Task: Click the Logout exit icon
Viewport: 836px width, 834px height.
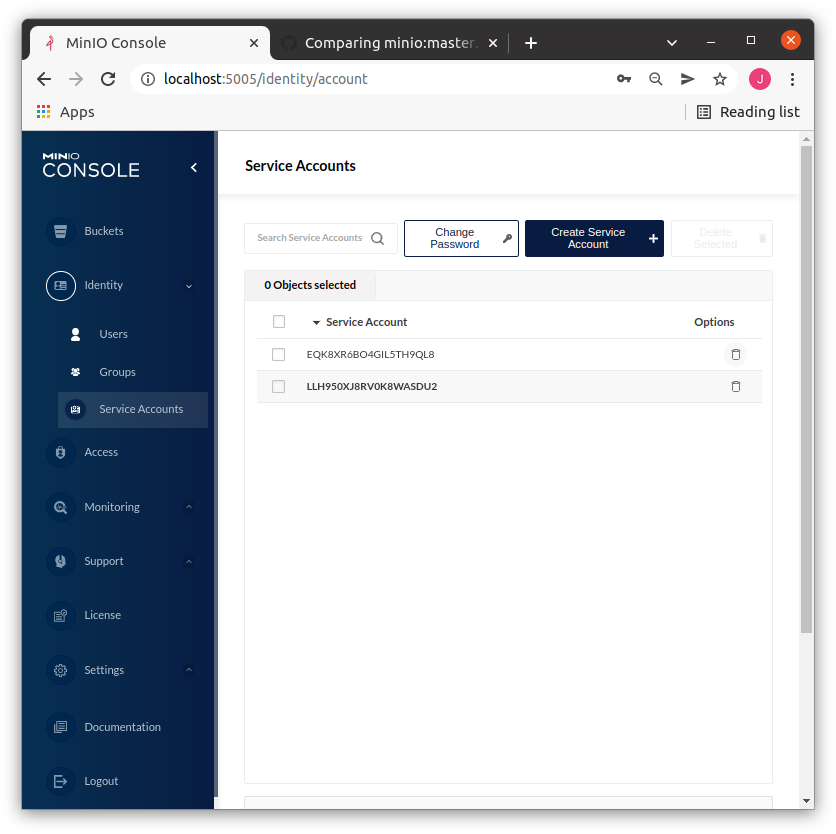Action: 60,781
